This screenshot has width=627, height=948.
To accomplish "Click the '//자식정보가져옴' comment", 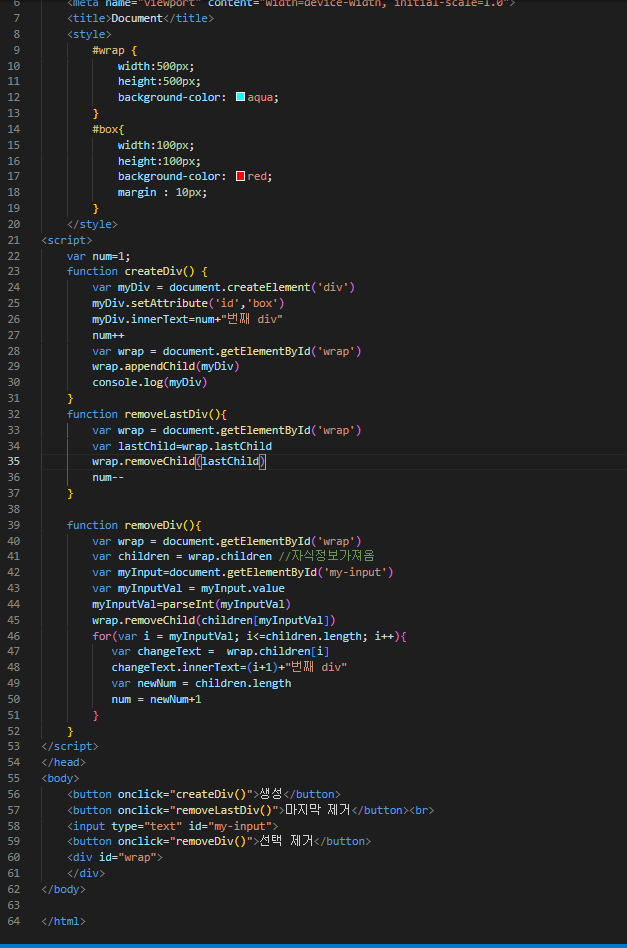I will click(326, 556).
